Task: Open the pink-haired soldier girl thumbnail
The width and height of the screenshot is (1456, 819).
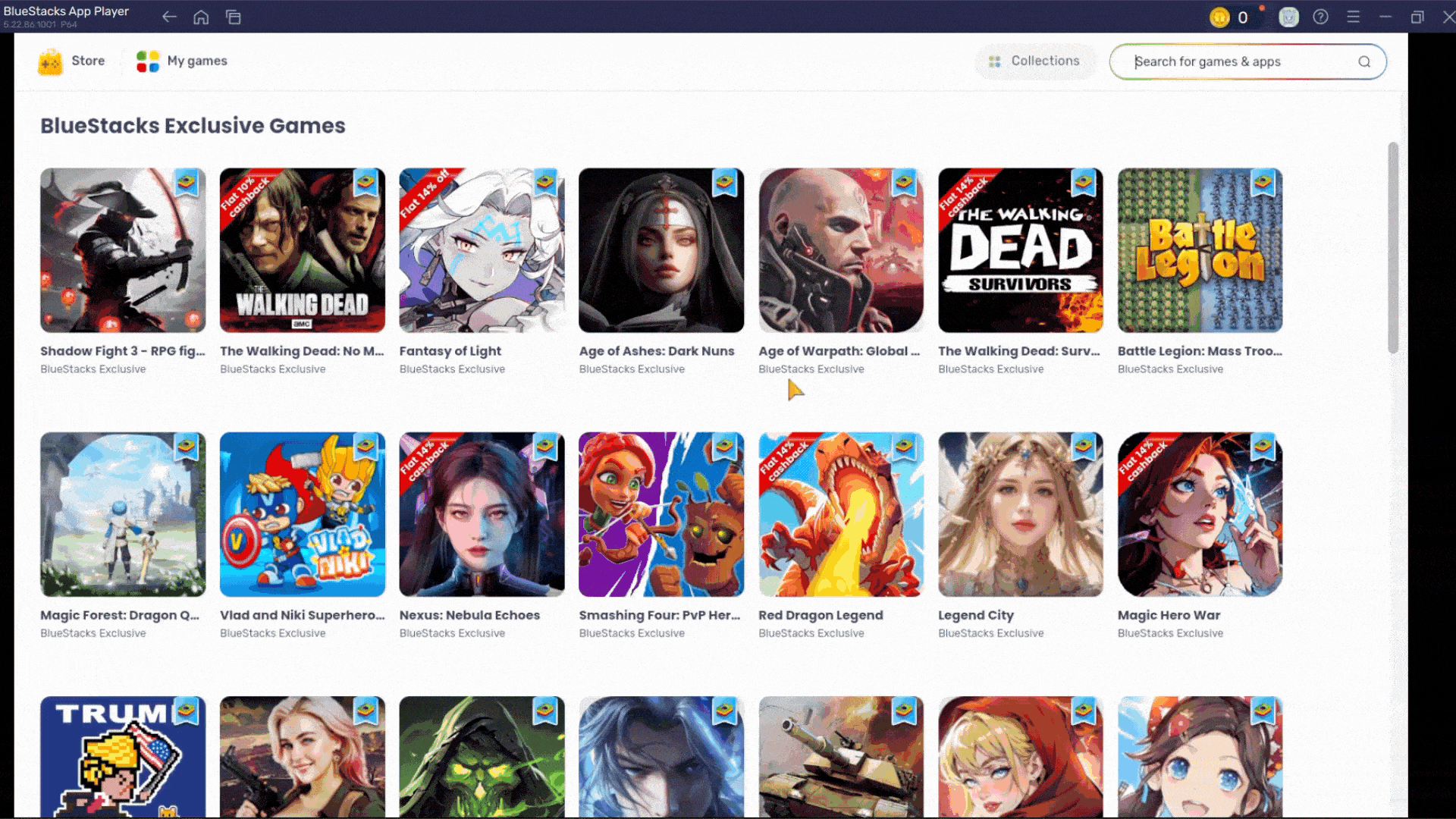Action: (303, 757)
